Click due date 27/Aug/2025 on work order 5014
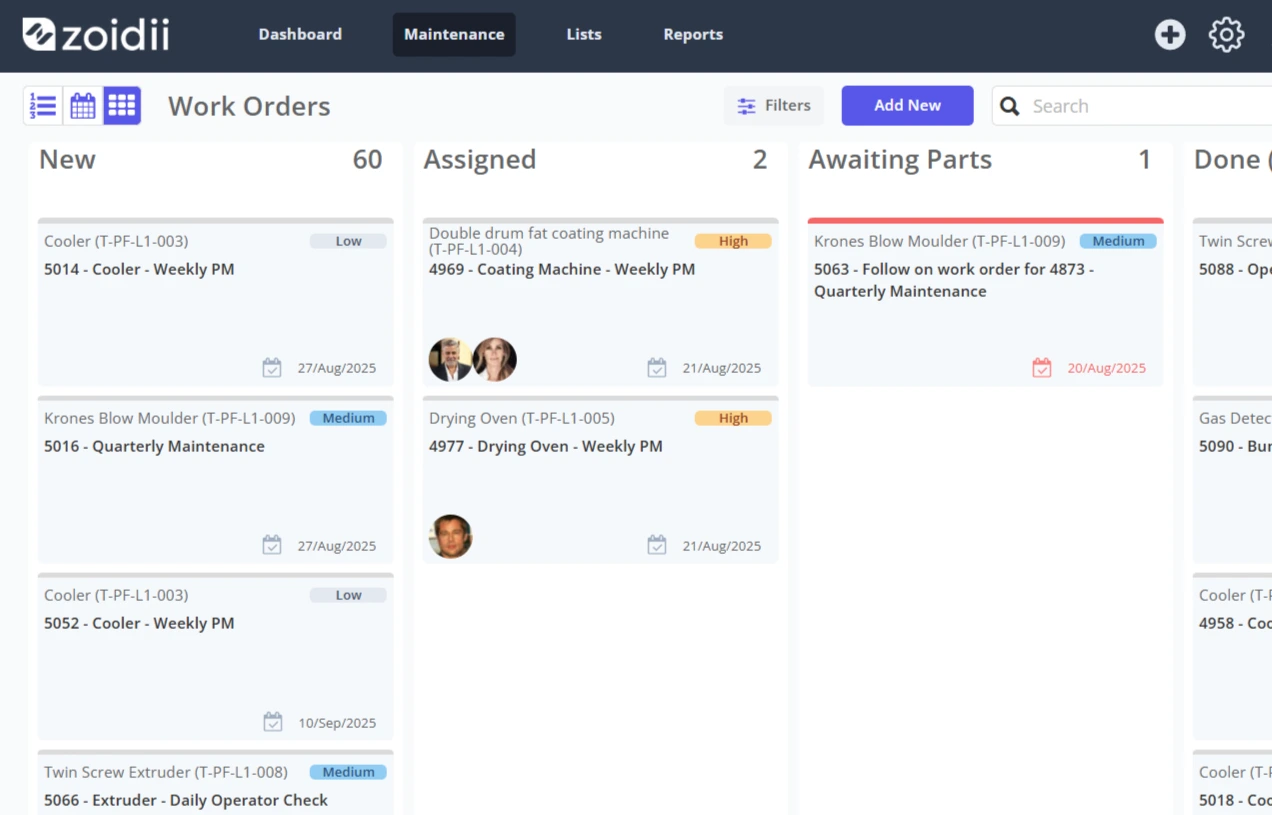This screenshot has height=815, width=1272. tap(337, 368)
